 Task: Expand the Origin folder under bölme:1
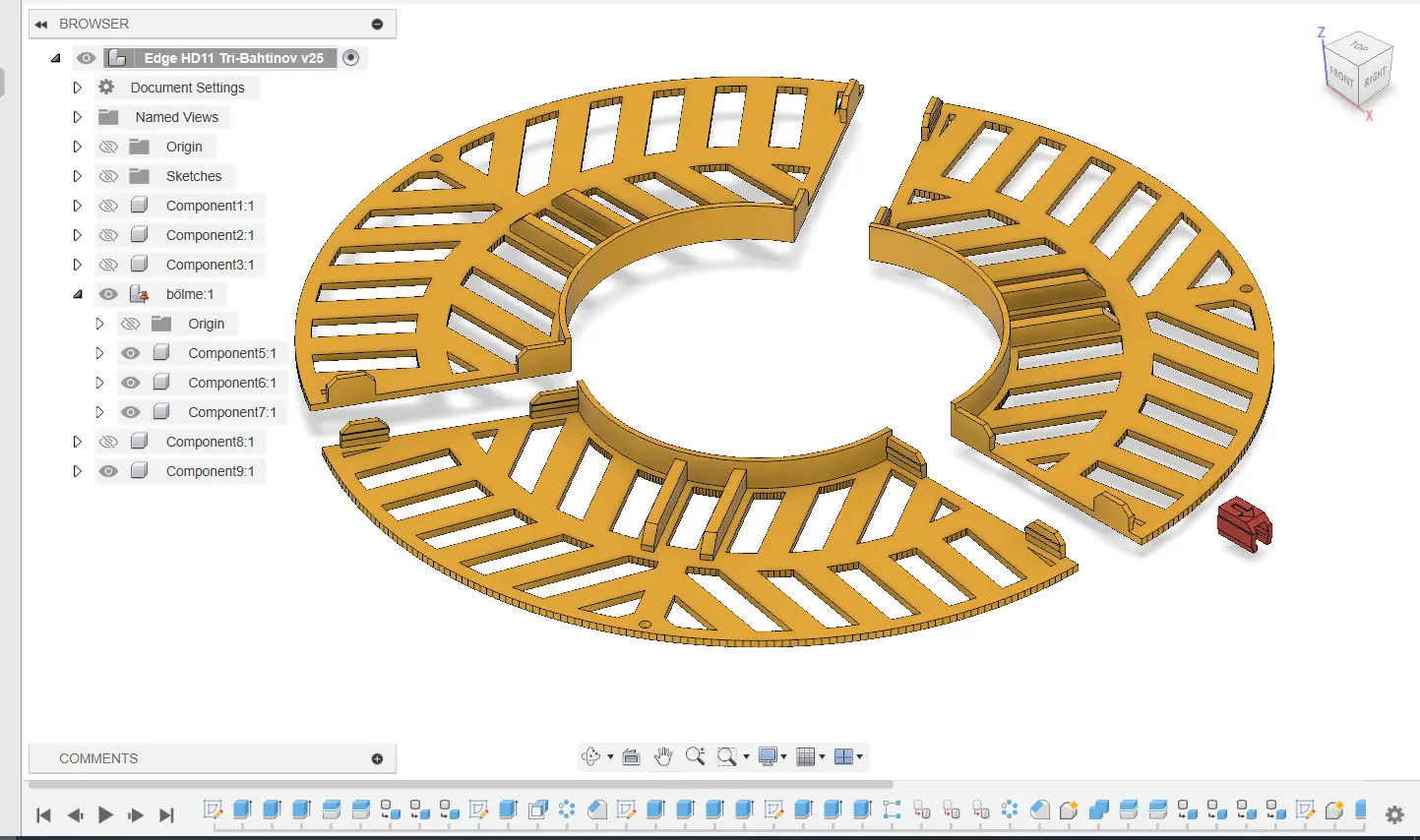tap(99, 324)
